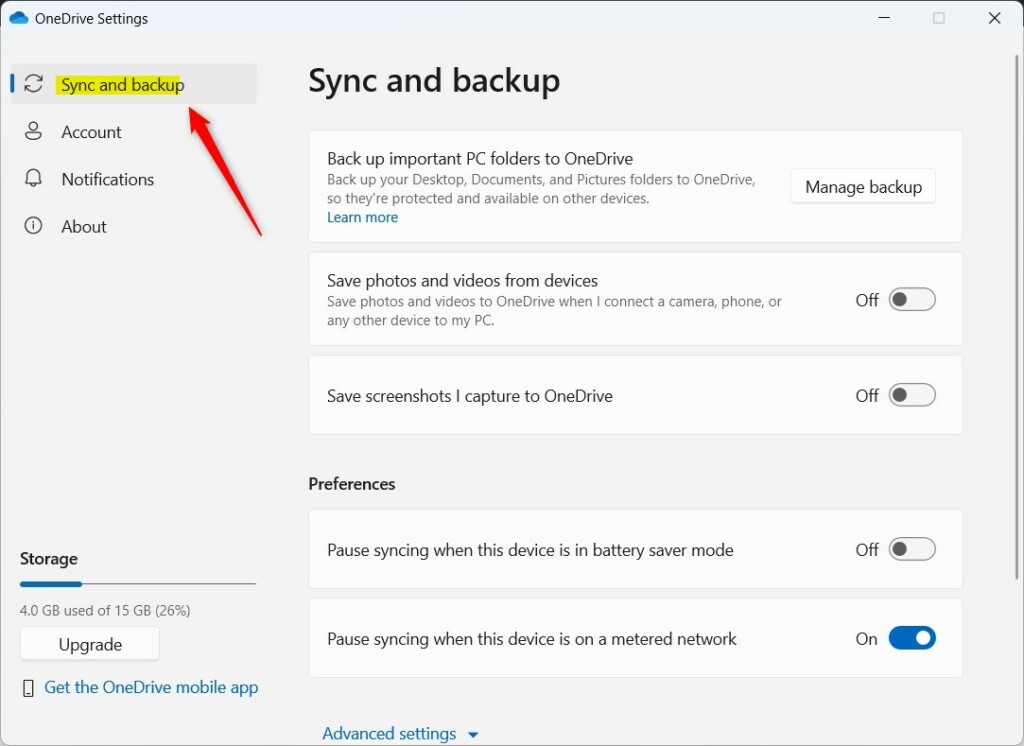This screenshot has width=1024, height=746.
Task: Expand Advanced settings
Action: [x=400, y=734]
